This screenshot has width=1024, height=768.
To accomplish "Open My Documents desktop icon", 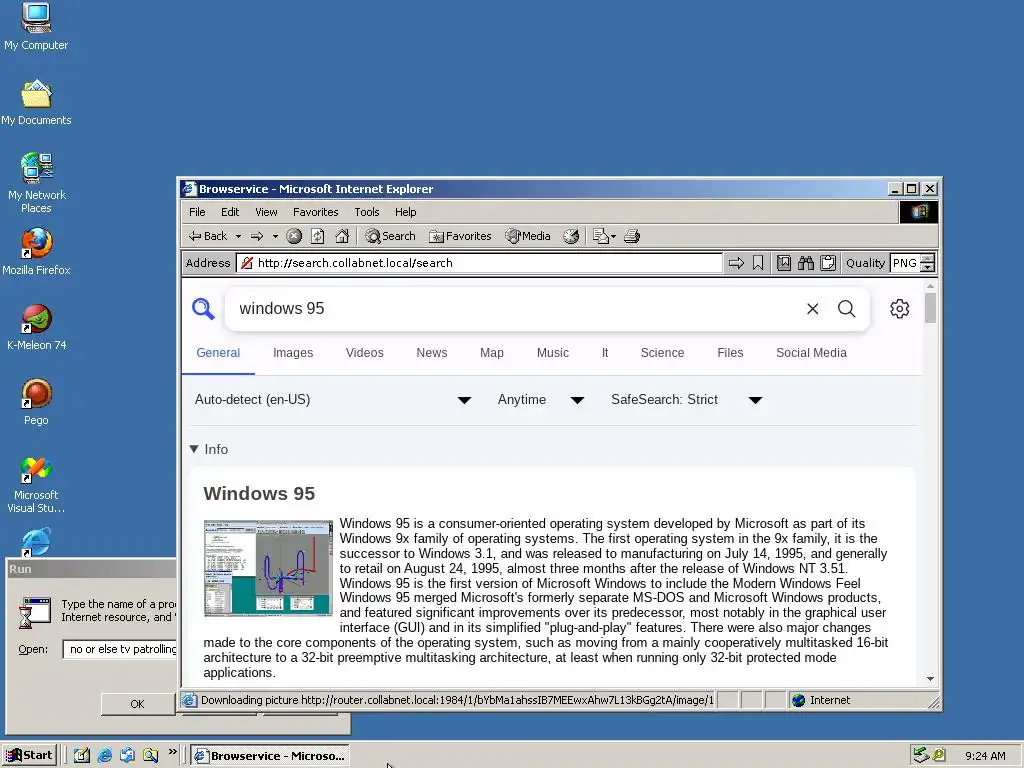I will [36, 103].
